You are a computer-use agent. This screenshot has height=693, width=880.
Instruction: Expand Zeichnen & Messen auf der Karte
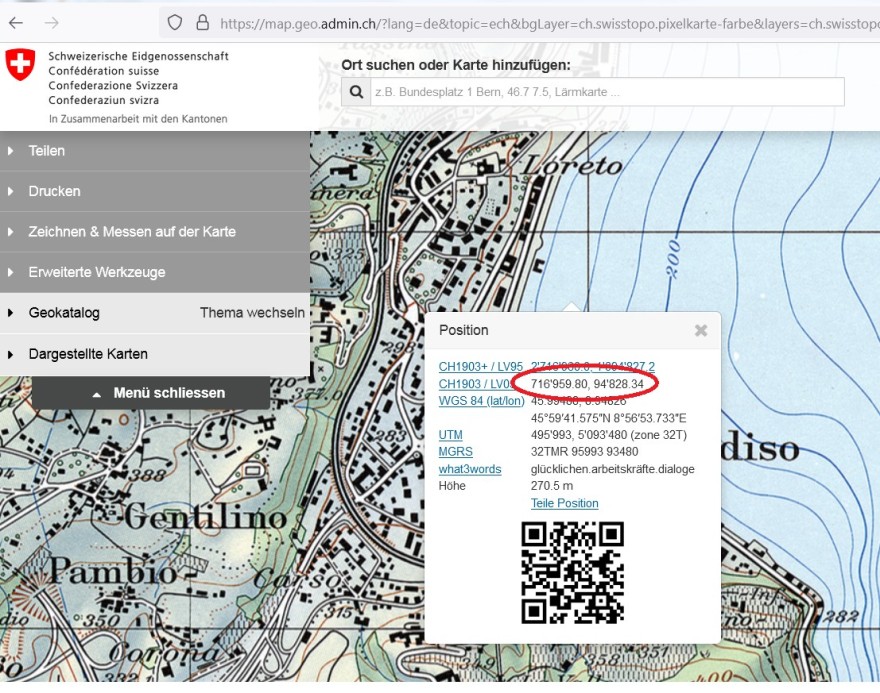155,232
